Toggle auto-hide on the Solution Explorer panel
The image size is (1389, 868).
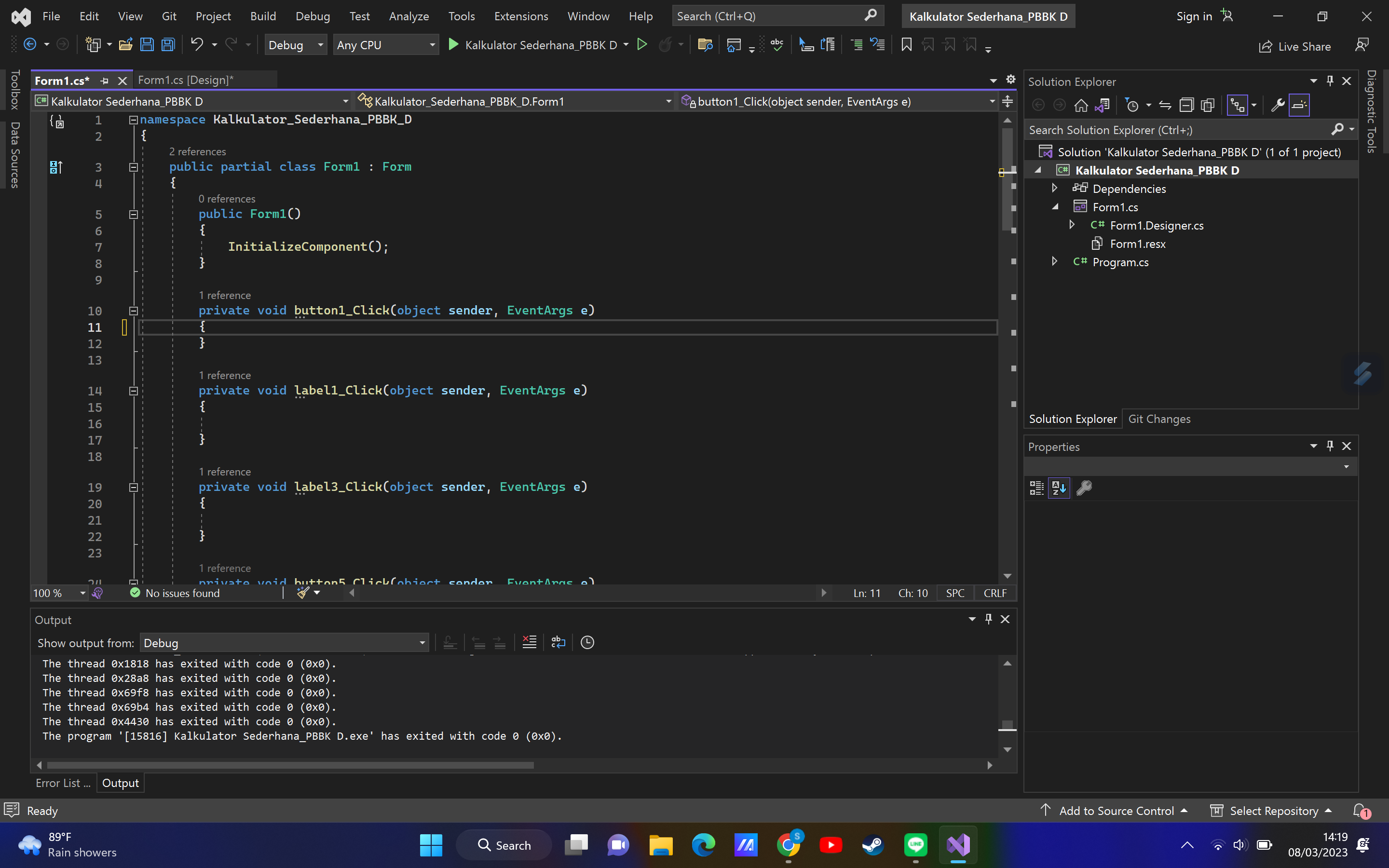pos(1330,81)
